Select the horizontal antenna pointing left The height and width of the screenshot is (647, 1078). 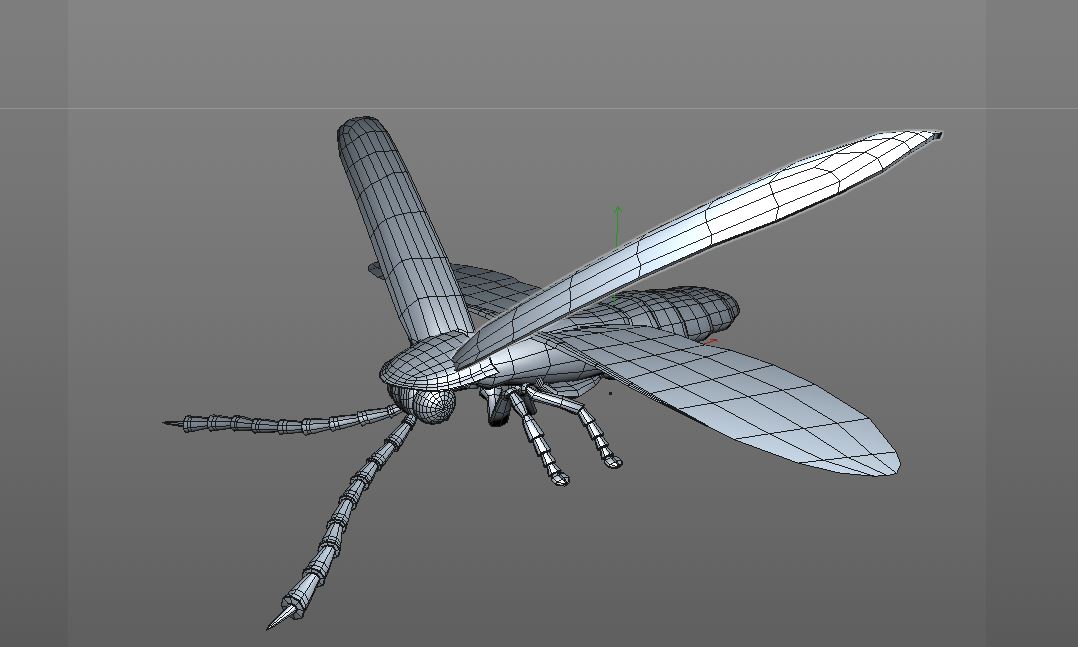[282, 422]
